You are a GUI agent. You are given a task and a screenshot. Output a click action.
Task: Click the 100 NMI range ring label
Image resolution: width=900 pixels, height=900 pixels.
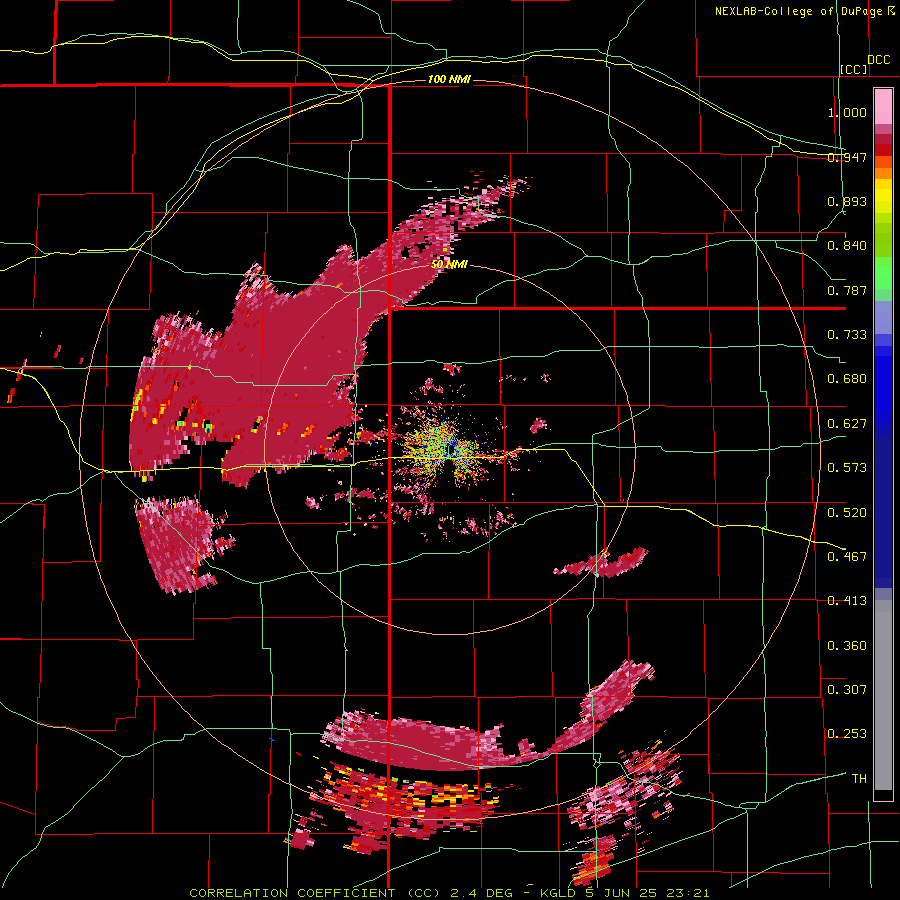tap(449, 79)
